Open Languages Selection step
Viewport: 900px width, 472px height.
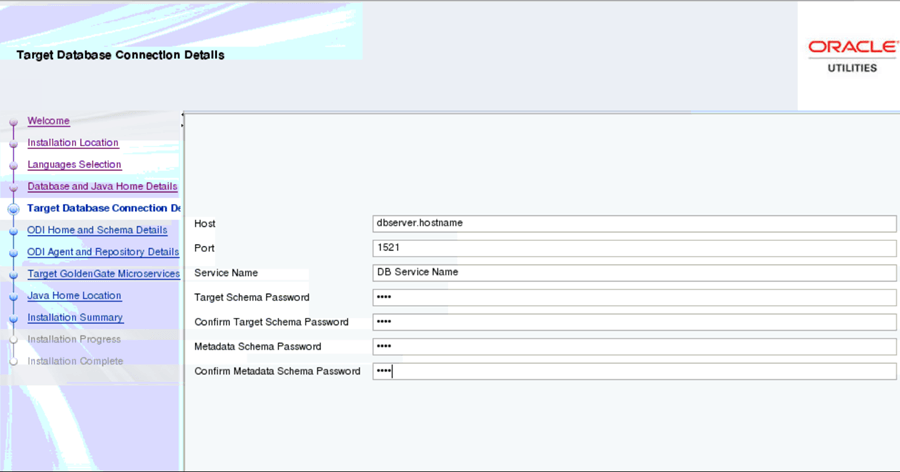[x=75, y=164]
